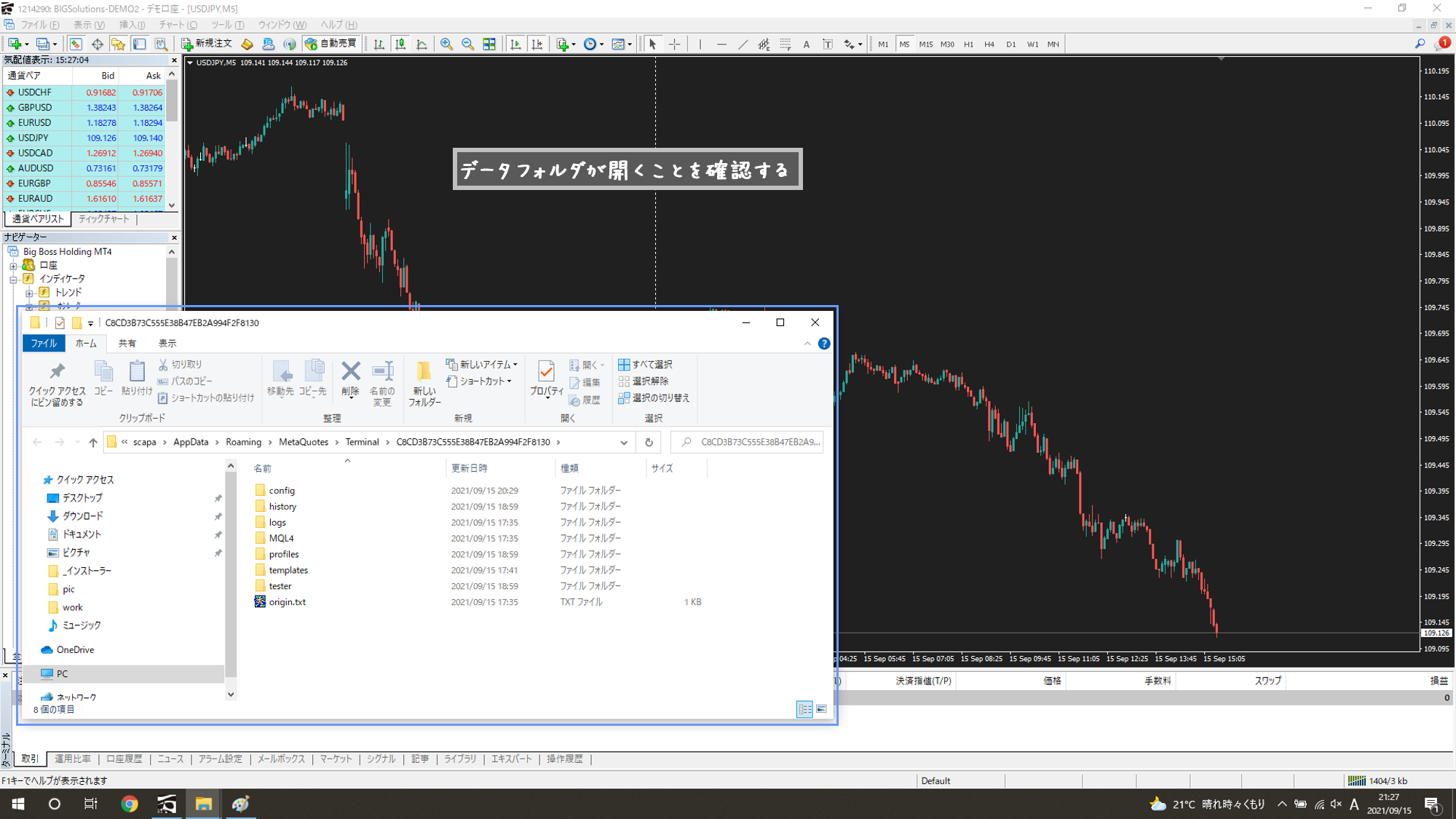Click the tile windows icon in toolbar
This screenshot has width=1456, height=819.
coord(489,44)
